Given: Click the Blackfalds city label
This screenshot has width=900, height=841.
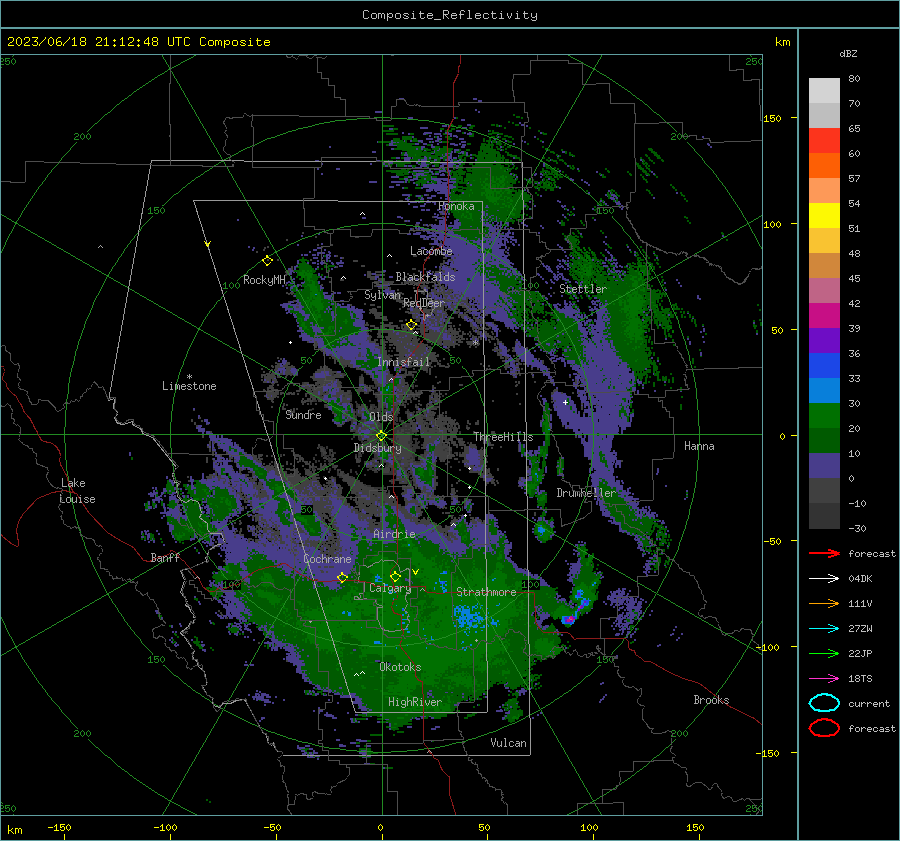Looking at the screenshot, I should 425,277.
